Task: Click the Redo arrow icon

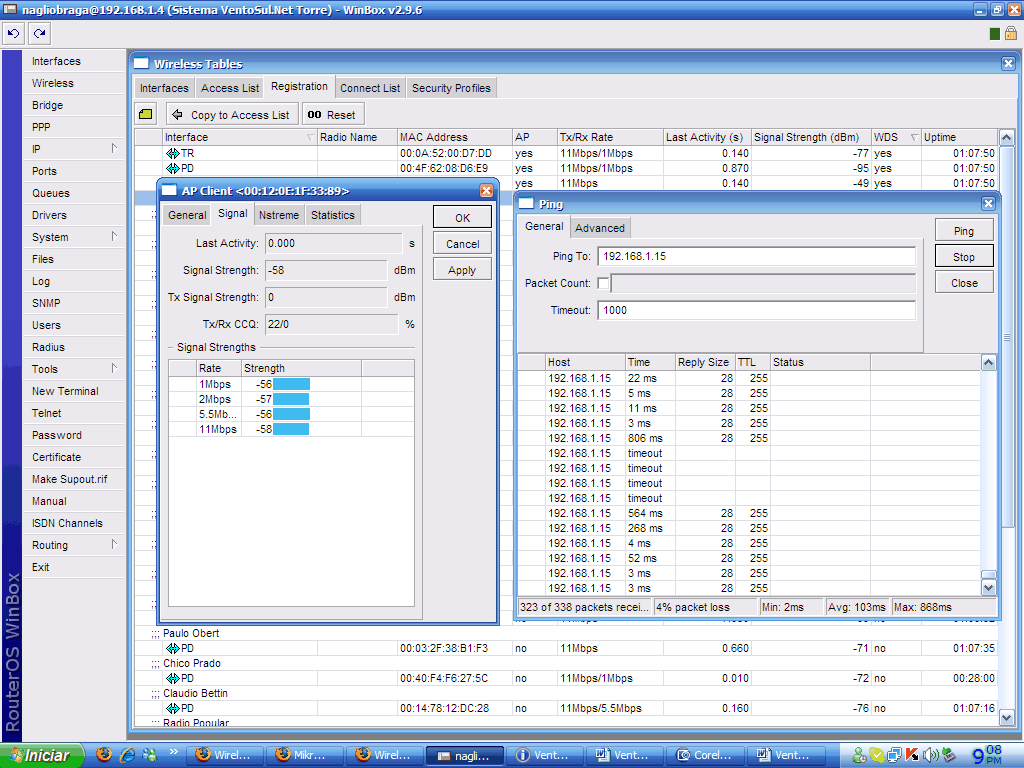Action: [x=39, y=33]
